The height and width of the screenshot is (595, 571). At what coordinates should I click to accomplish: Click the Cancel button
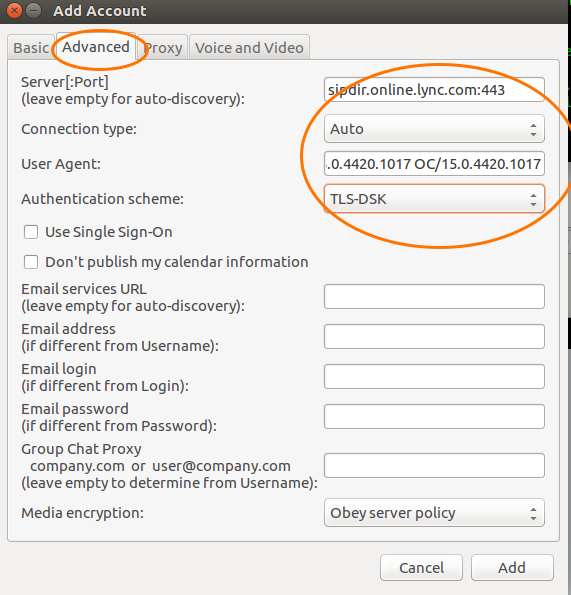[x=421, y=568]
